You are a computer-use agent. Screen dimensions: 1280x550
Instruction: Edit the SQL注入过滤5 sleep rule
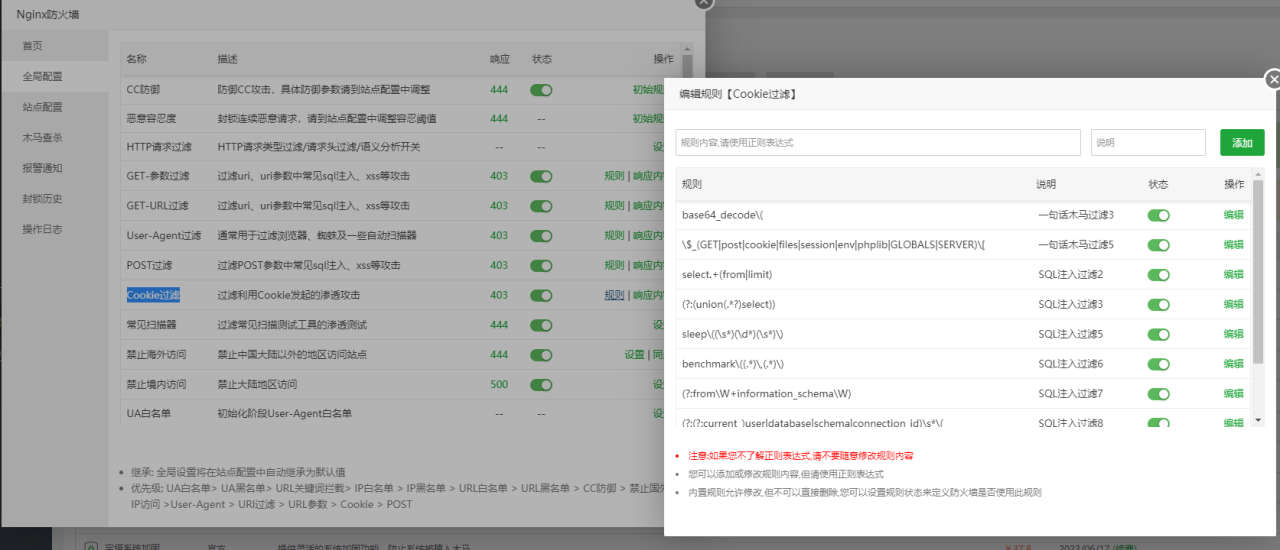click(1233, 334)
